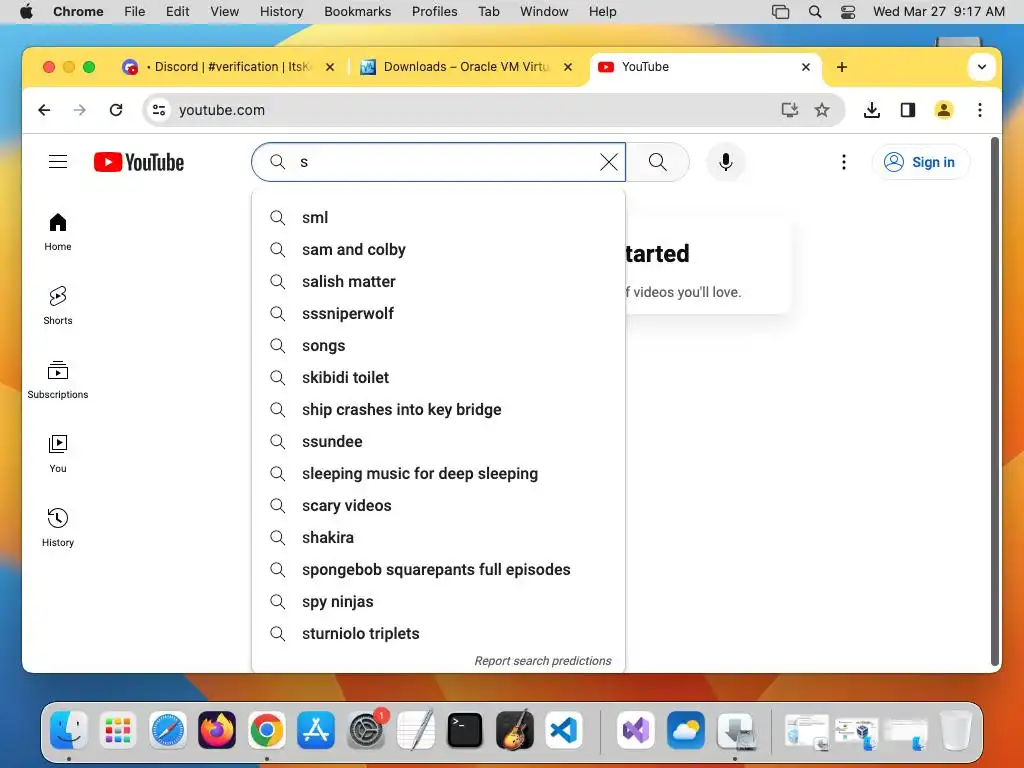Image resolution: width=1024 pixels, height=768 pixels.
Task: Click the page vertical scrollbar
Action: (995, 402)
